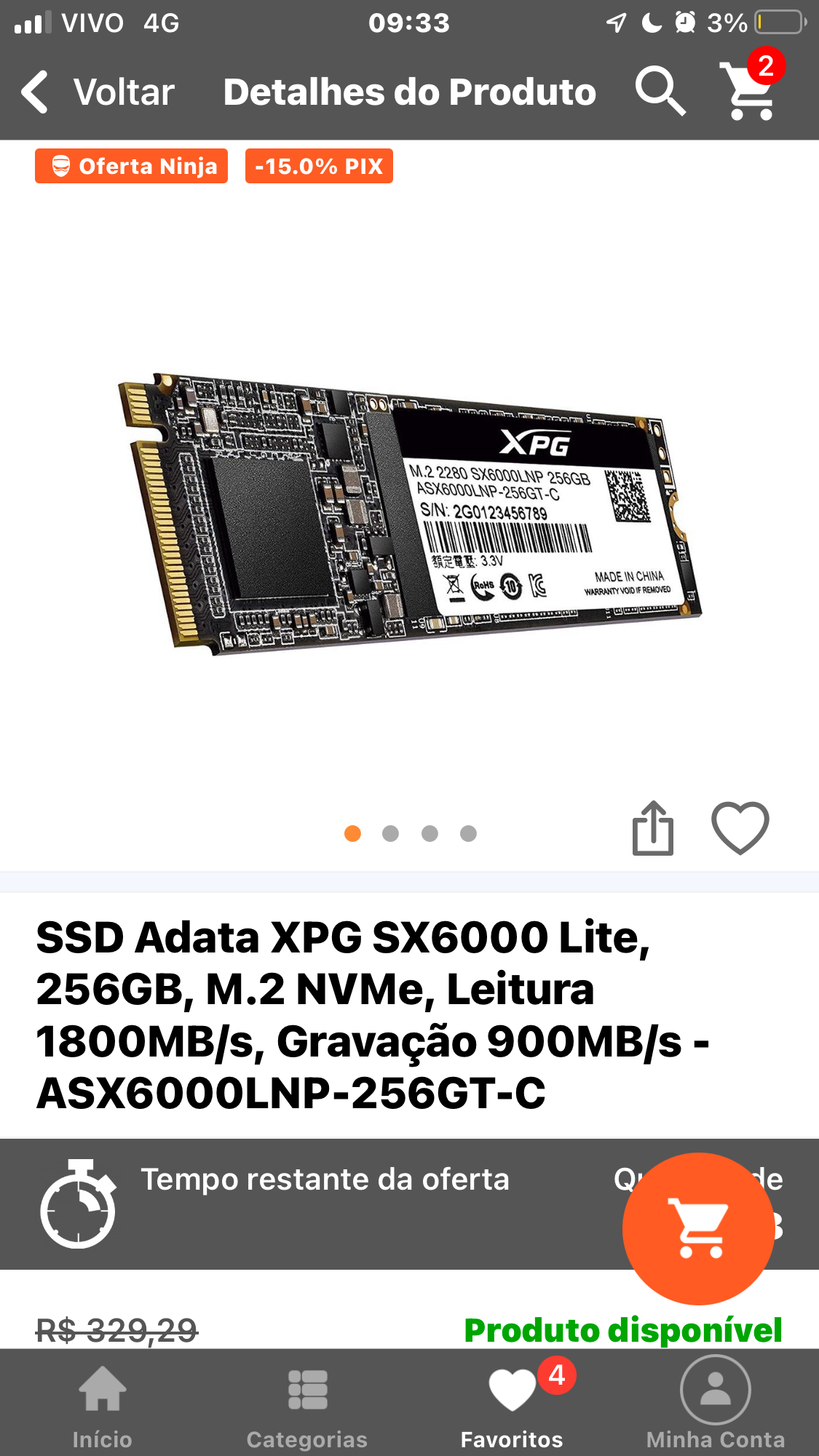Select first image carousel dot
Screen dimensions: 819x1456
click(352, 833)
